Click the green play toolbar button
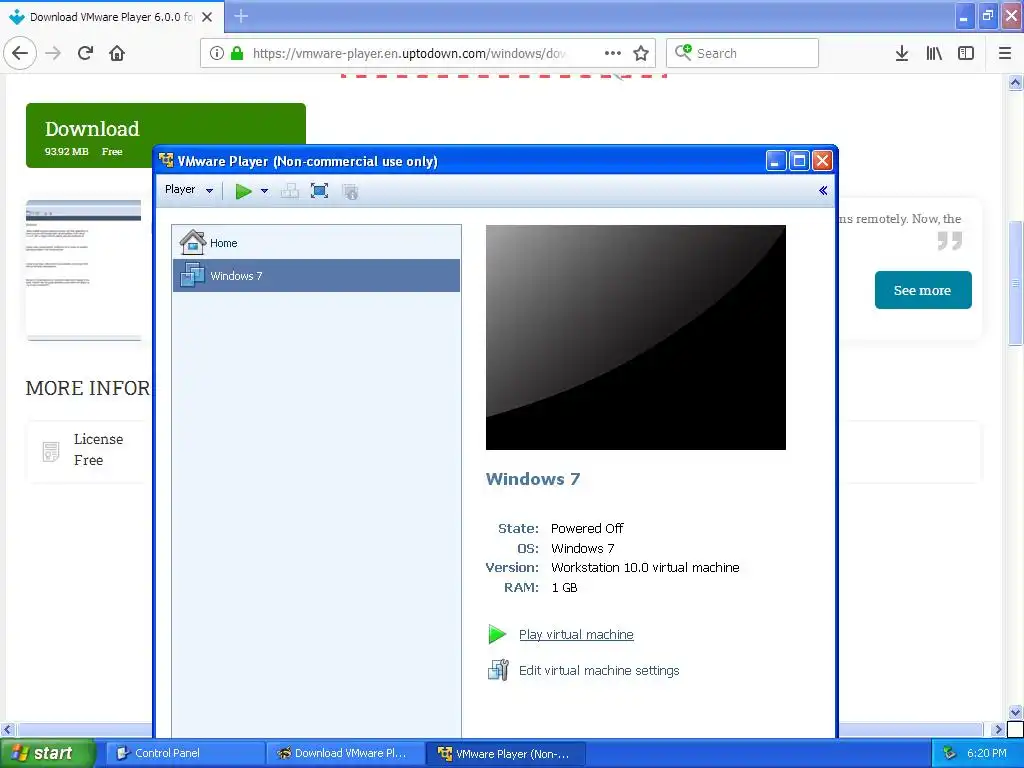Viewport: 1024px width, 768px height. 244,191
